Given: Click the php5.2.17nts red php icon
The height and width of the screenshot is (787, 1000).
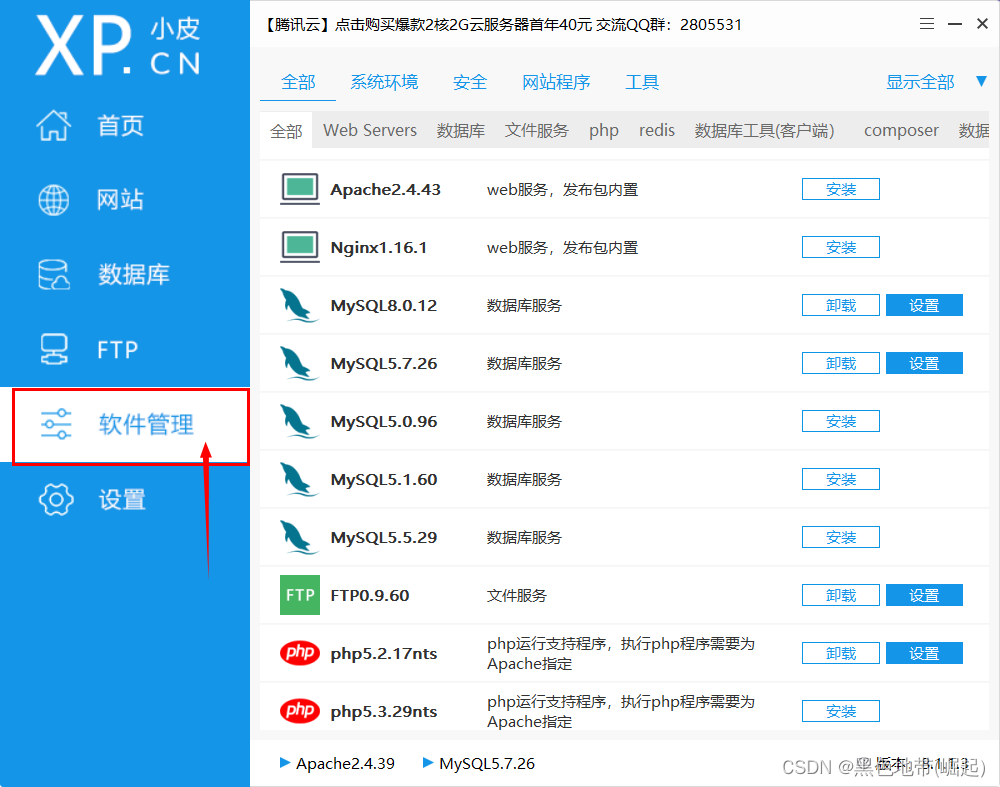Looking at the screenshot, I should [x=300, y=653].
